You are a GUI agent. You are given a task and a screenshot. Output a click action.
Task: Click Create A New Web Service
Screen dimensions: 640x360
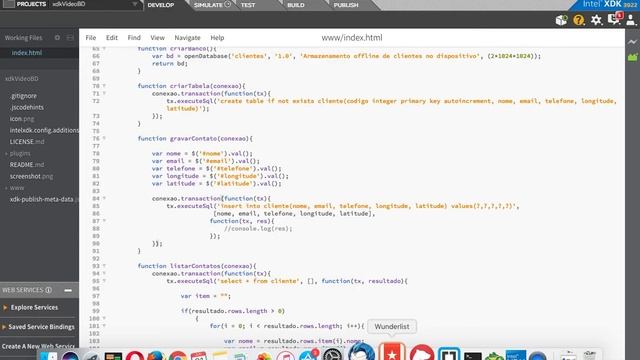click(38, 347)
